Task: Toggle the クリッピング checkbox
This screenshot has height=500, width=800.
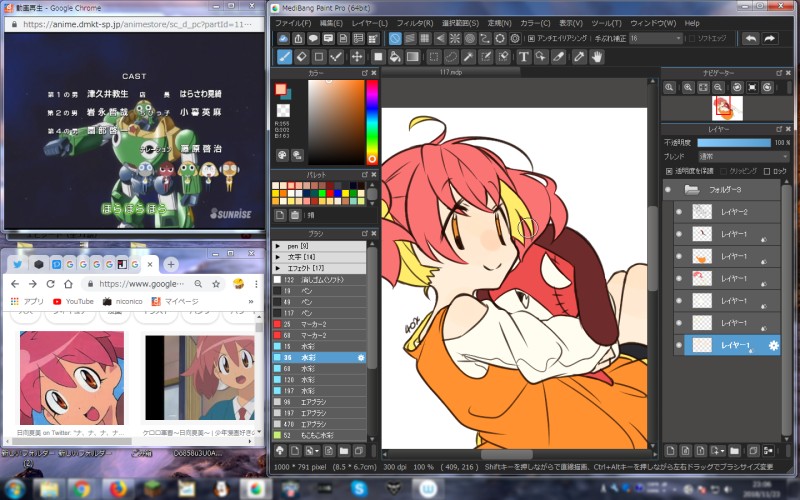Action: (x=721, y=171)
